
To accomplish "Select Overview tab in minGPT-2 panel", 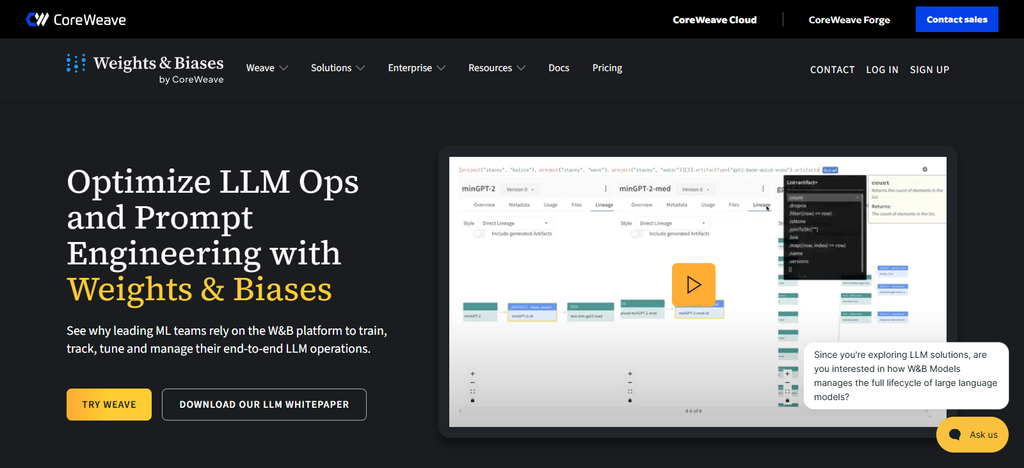I will pos(485,205).
